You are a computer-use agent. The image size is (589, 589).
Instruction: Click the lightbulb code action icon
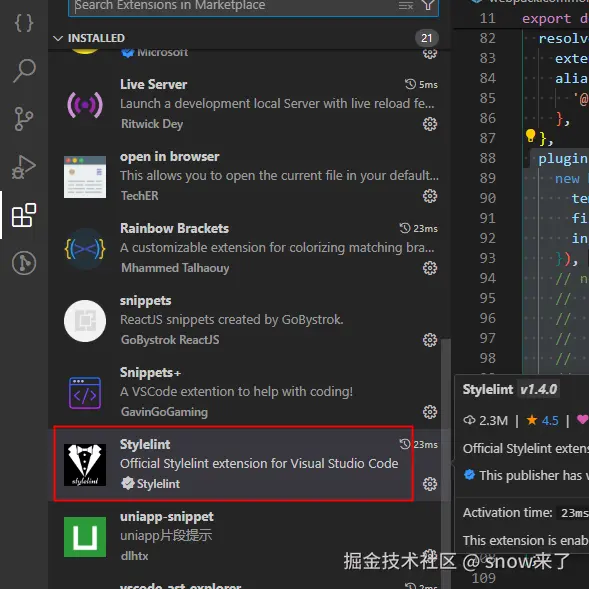click(x=530, y=136)
